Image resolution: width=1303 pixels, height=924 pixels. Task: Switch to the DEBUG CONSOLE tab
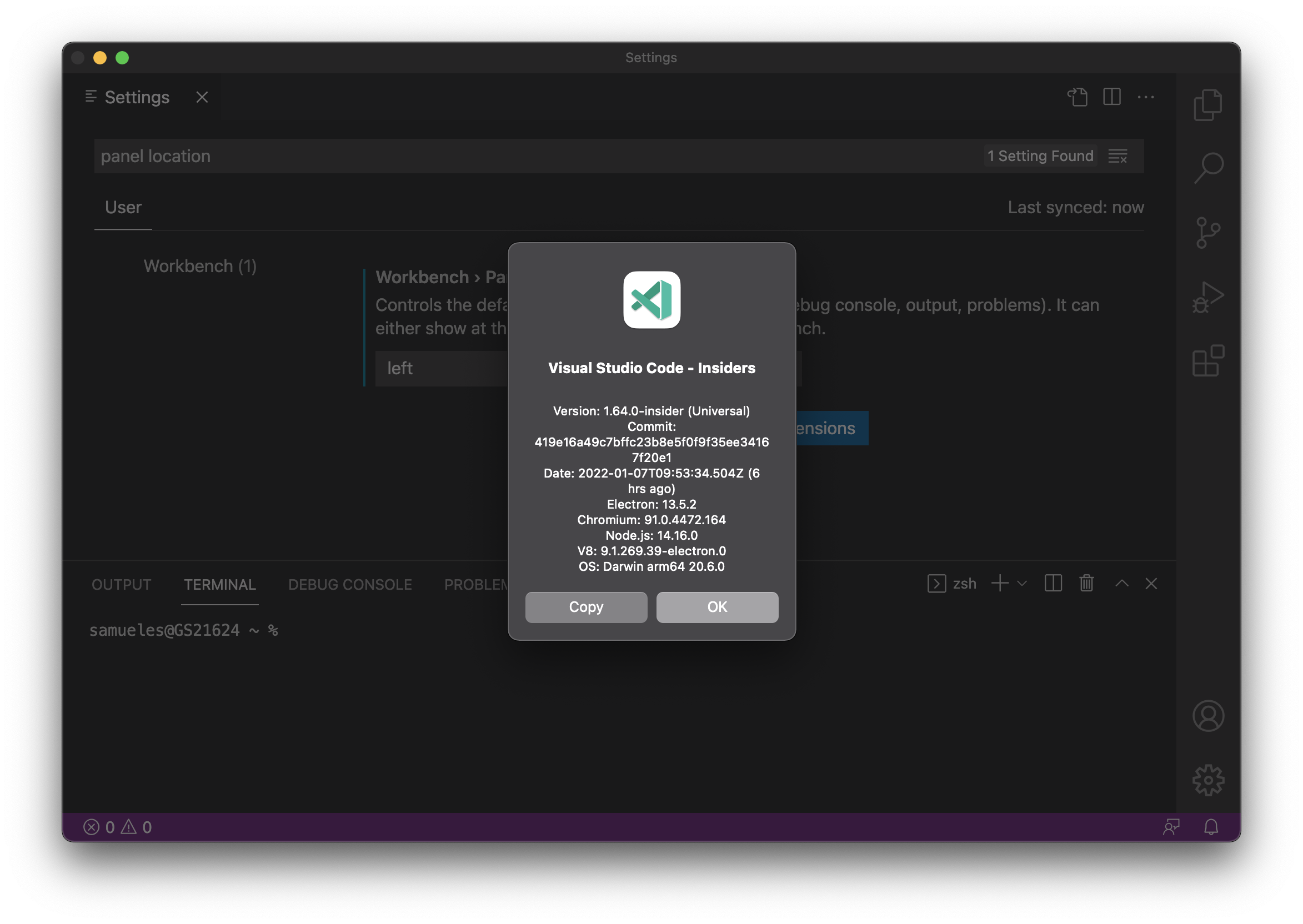point(349,584)
